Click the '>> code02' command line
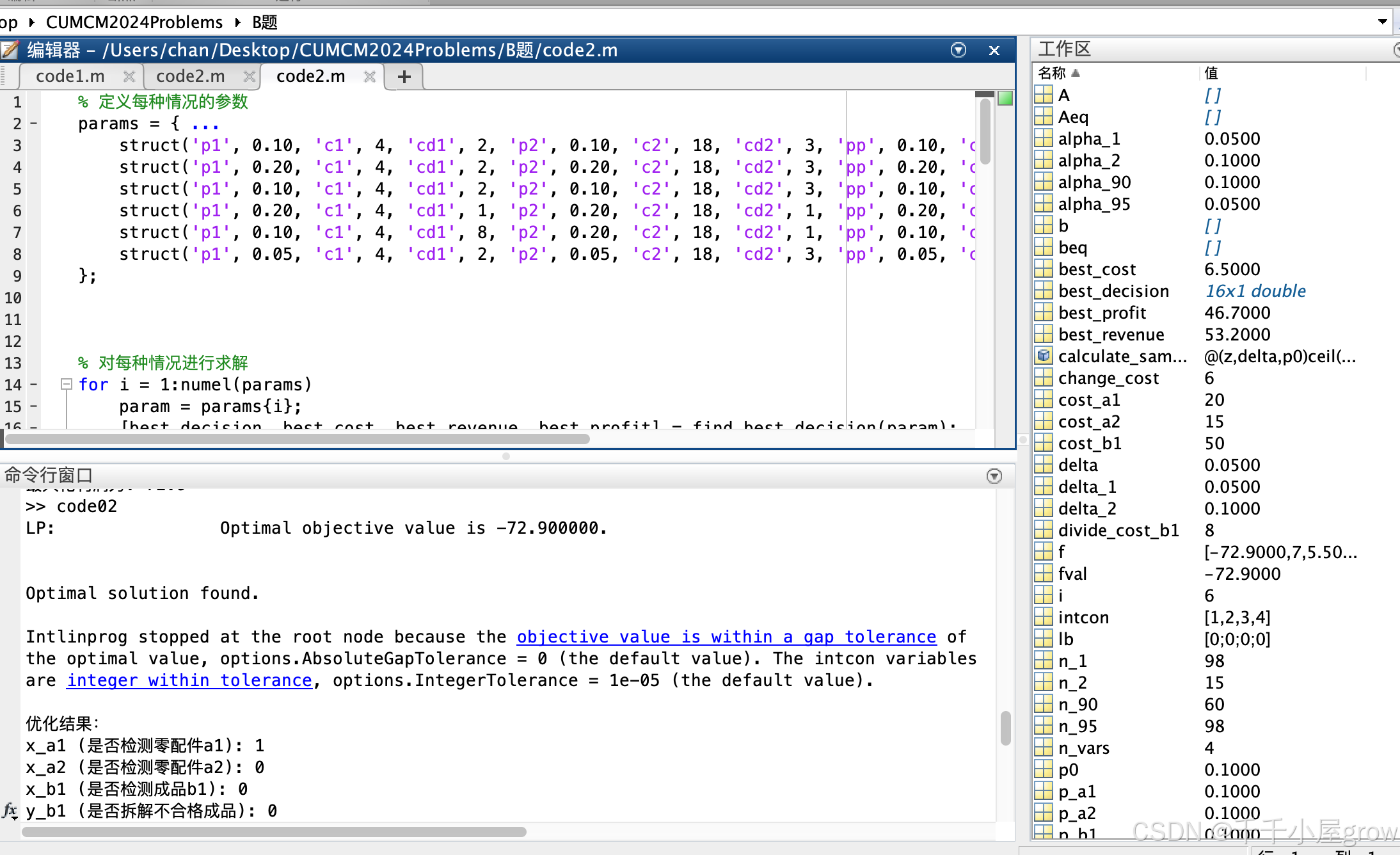The height and width of the screenshot is (855, 1400). click(72, 506)
